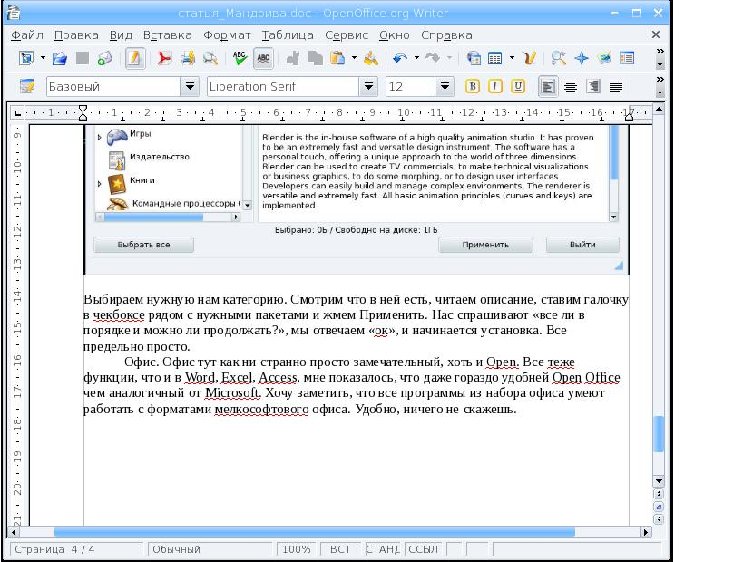This screenshot has height=562, width=750.
Task: Click the vertical scrollbar thumb
Action: 659,433
